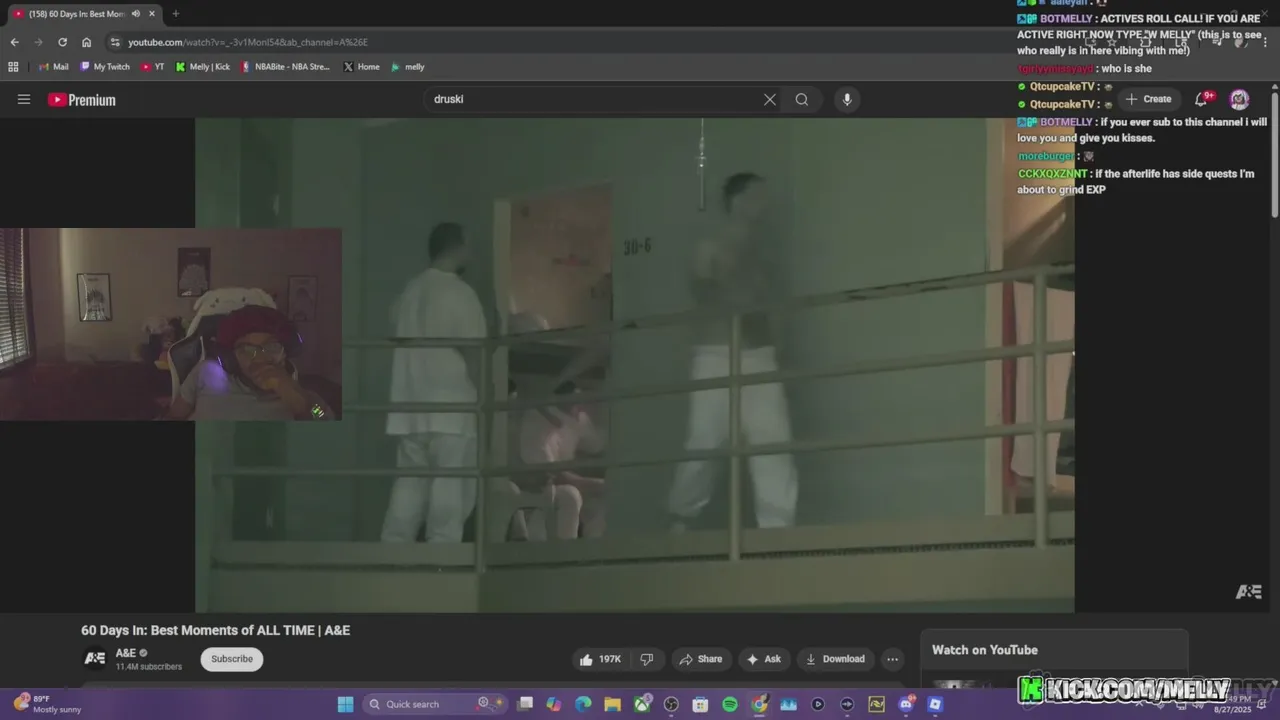Open Task View from the taskbar
Viewport: 1280px width, 720px height.
pos(525,704)
